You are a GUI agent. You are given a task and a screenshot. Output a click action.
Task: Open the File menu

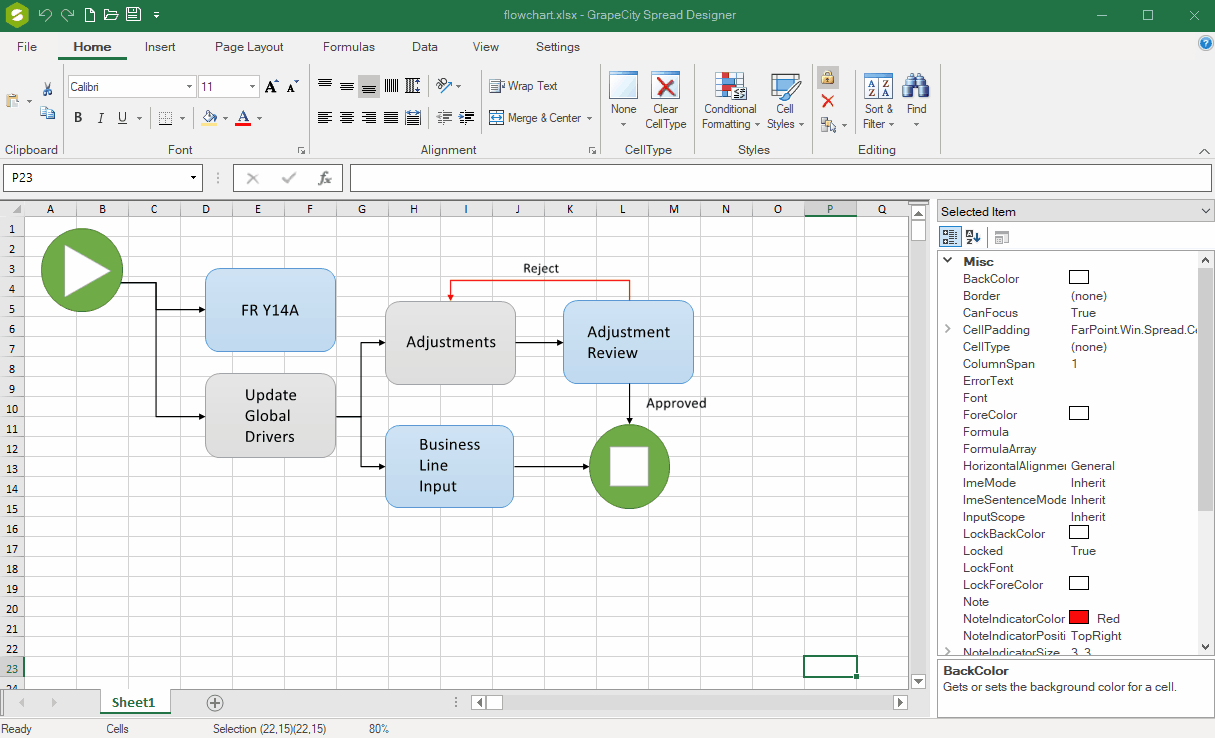click(x=27, y=47)
